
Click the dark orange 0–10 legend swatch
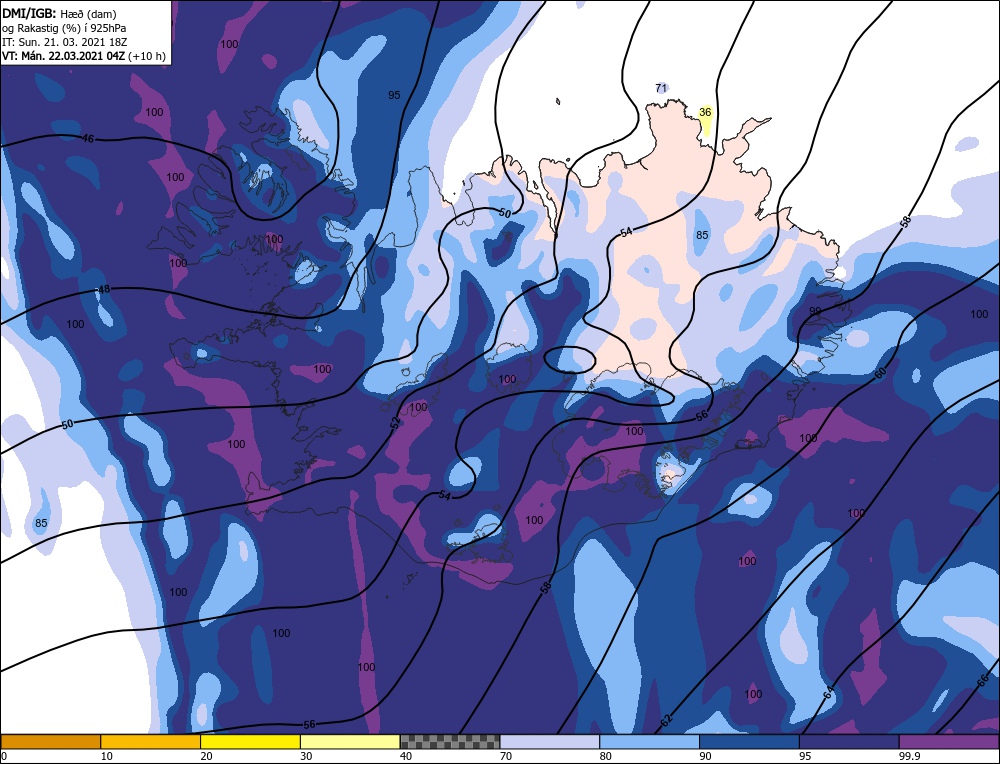point(51,741)
